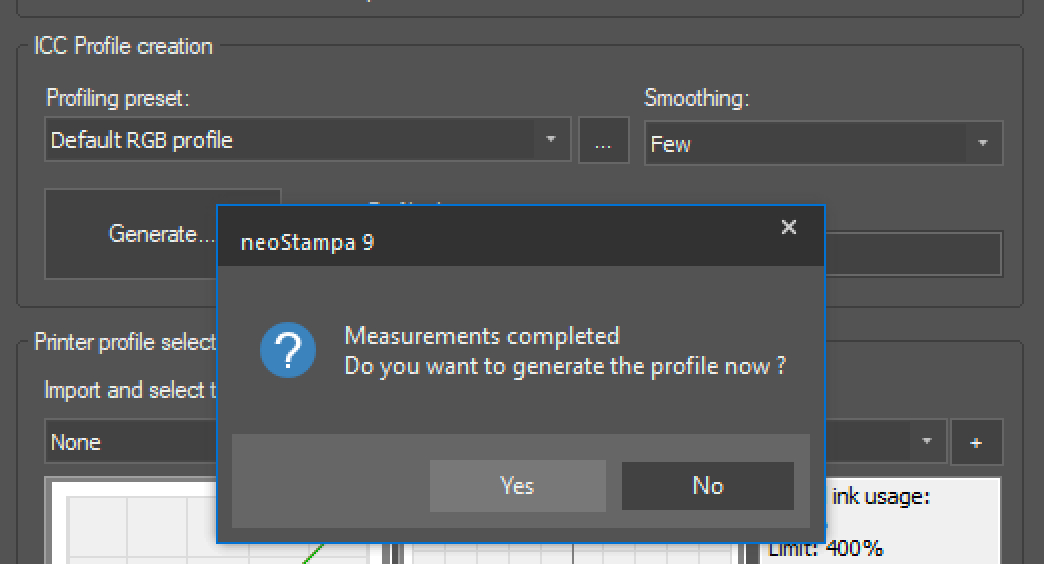Viewport: 1044px width, 564px height.
Task: Click the ellipsis button beside Profiling preset
Action: (x=603, y=140)
